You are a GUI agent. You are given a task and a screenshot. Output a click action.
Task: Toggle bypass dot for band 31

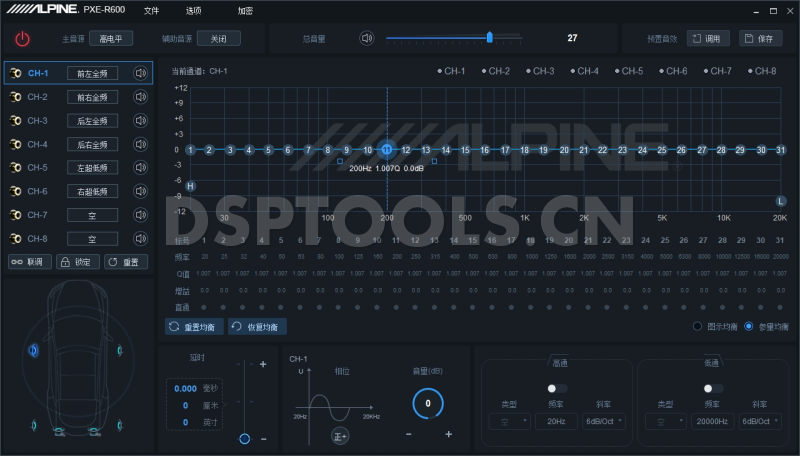[780, 308]
